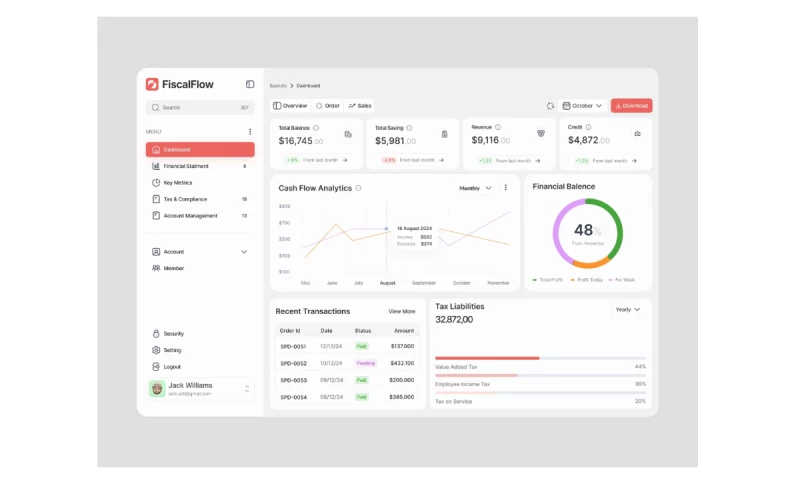The height and width of the screenshot is (480, 800).
Task: Click the Credit info icon
Action: 588,127
